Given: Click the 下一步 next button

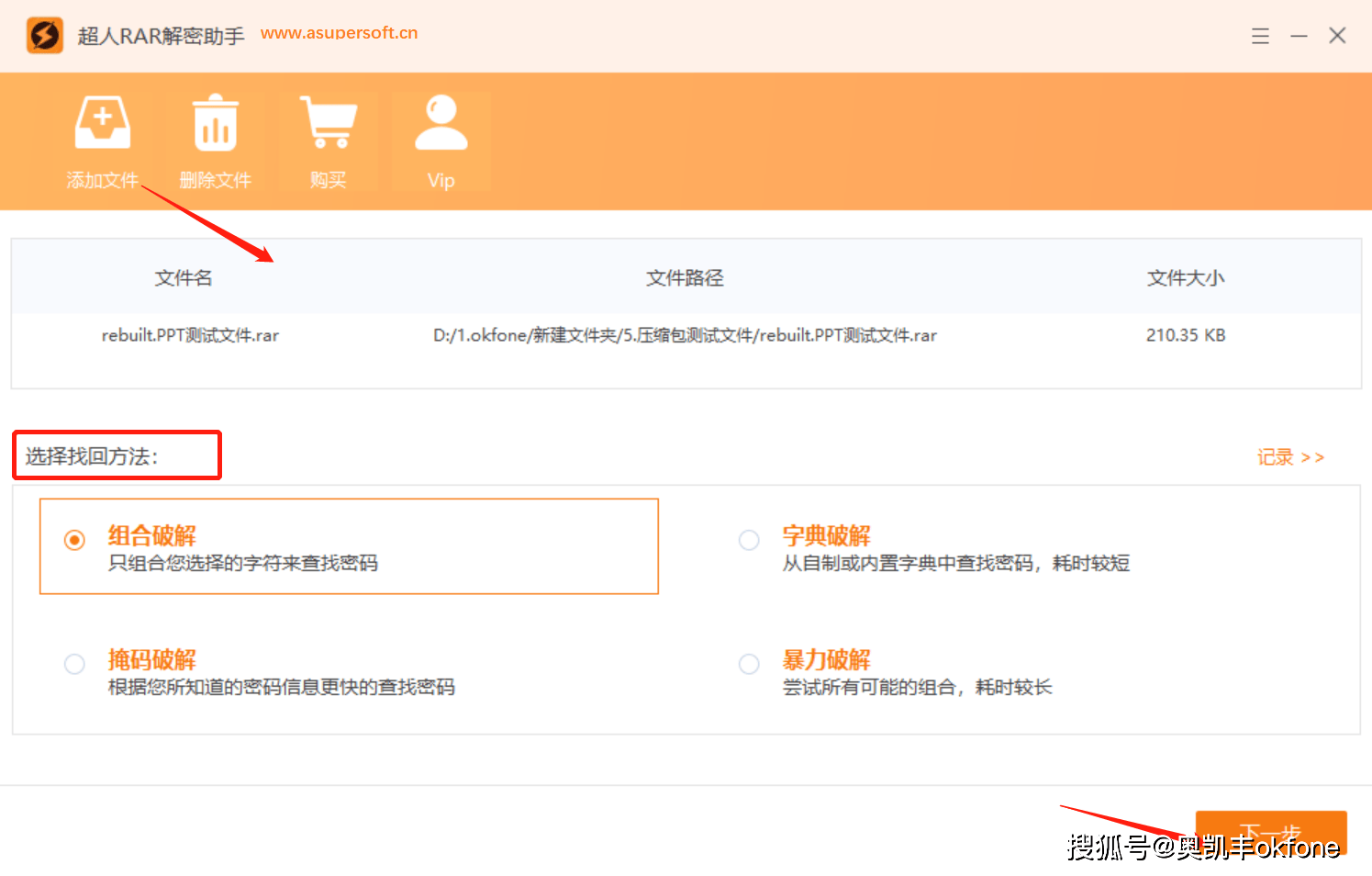Looking at the screenshot, I should click(x=1270, y=833).
